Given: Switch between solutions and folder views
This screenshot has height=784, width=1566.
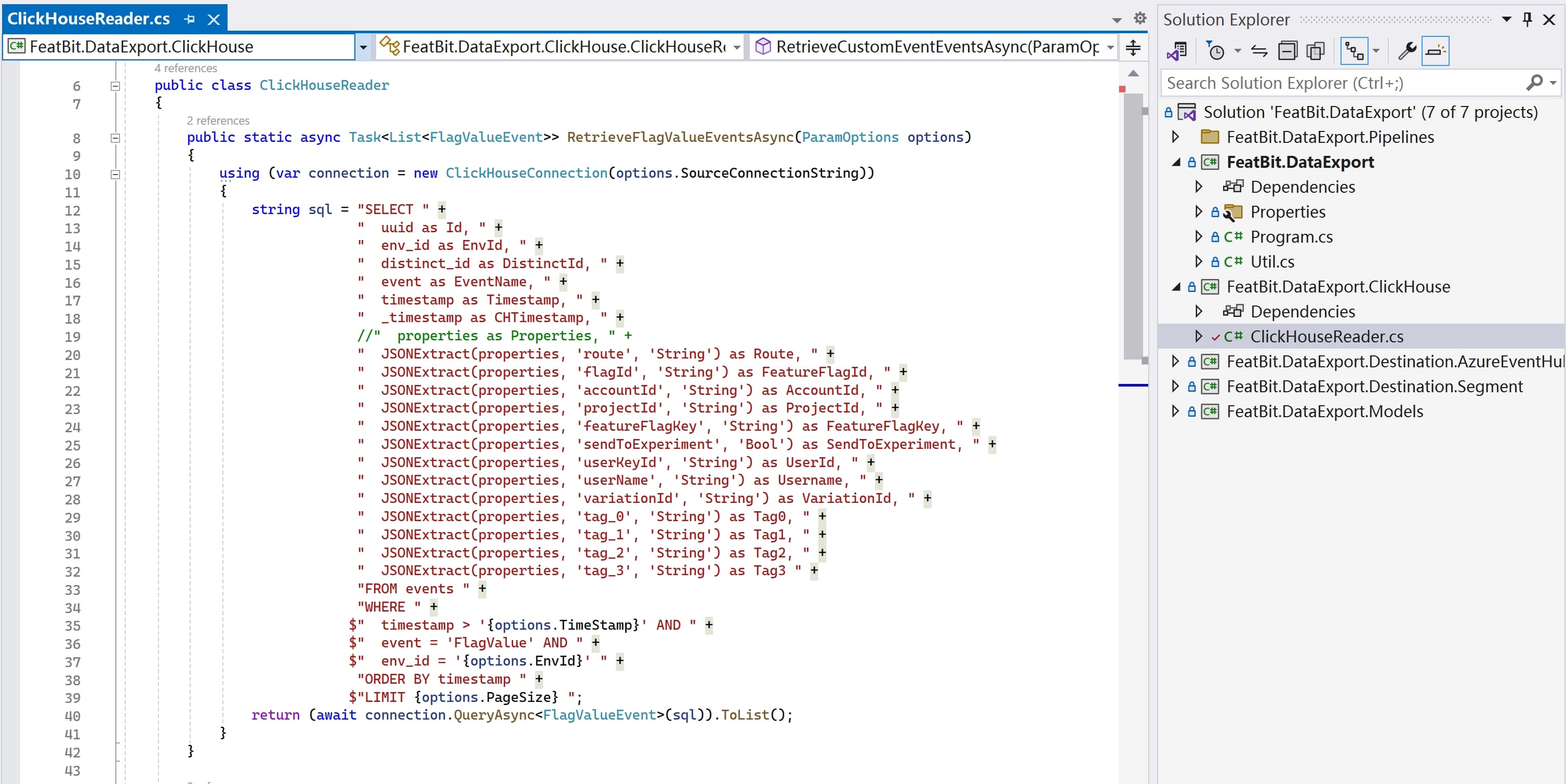Looking at the screenshot, I should coord(1177,51).
